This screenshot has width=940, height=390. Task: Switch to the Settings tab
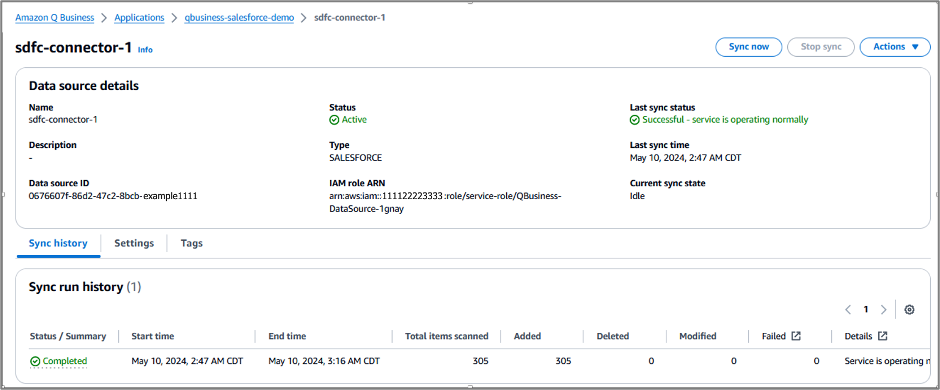[x=134, y=243]
